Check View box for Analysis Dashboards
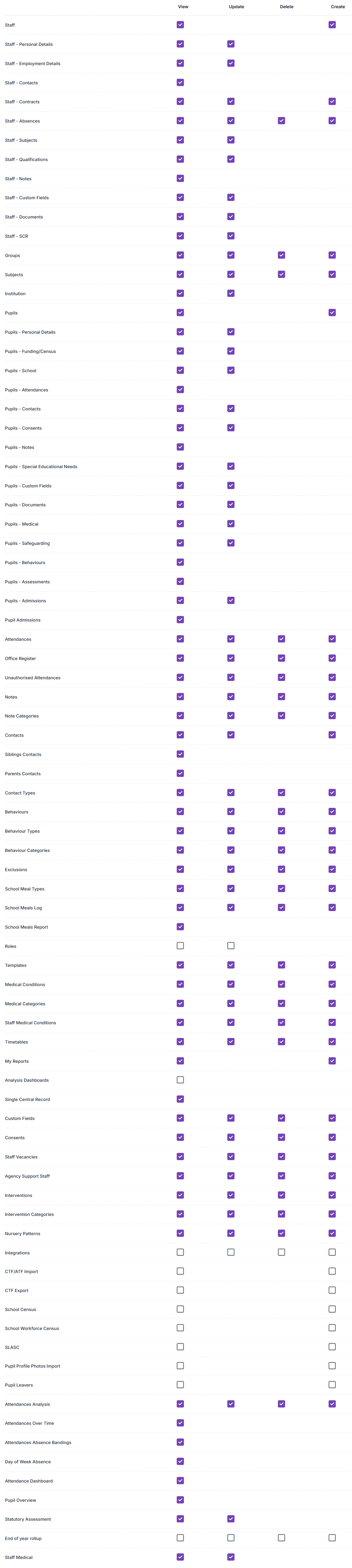The width and height of the screenshot is (352, 1568). click(180, 1080)
